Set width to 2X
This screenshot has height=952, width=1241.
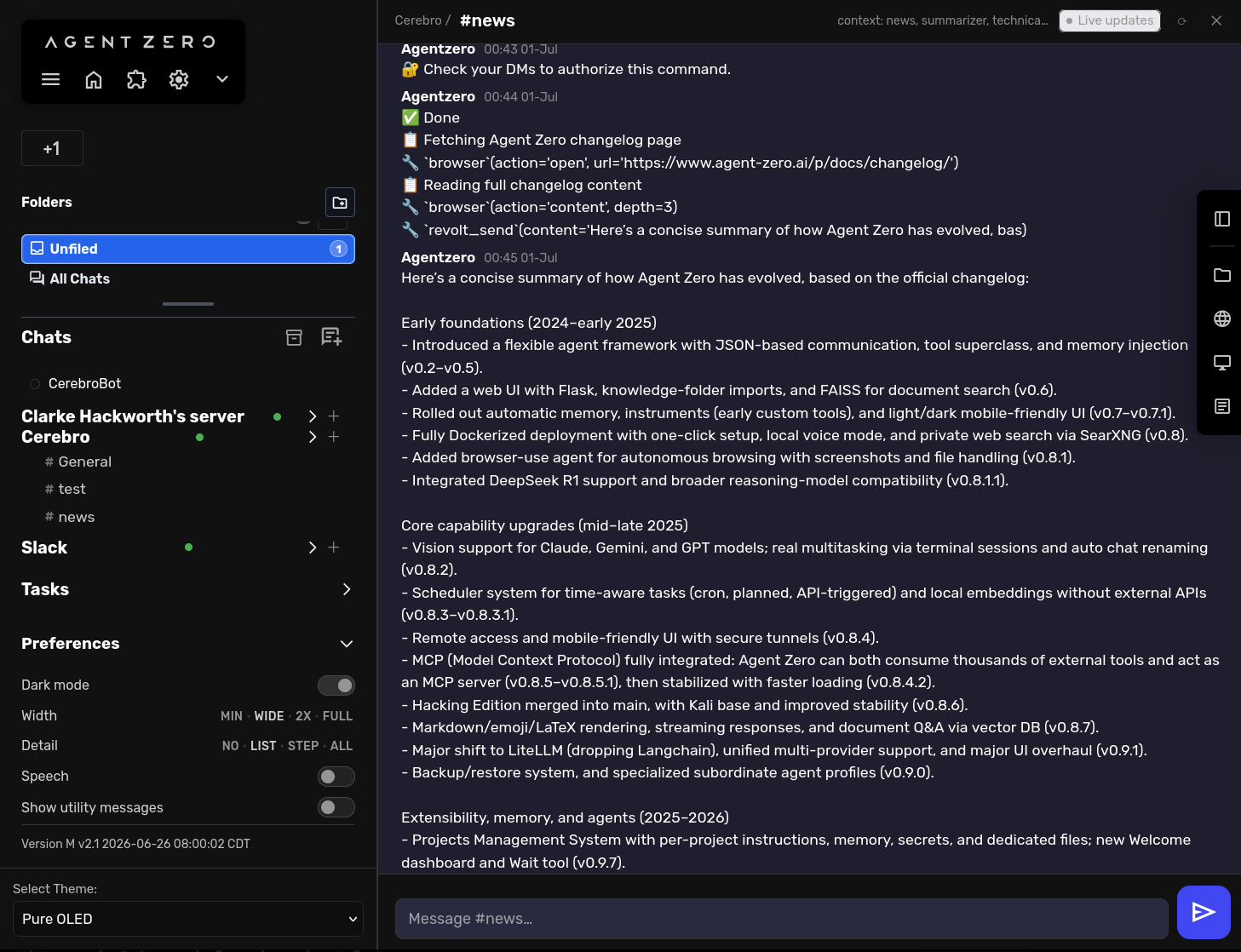pyautogui.click(x=303, y=716)
